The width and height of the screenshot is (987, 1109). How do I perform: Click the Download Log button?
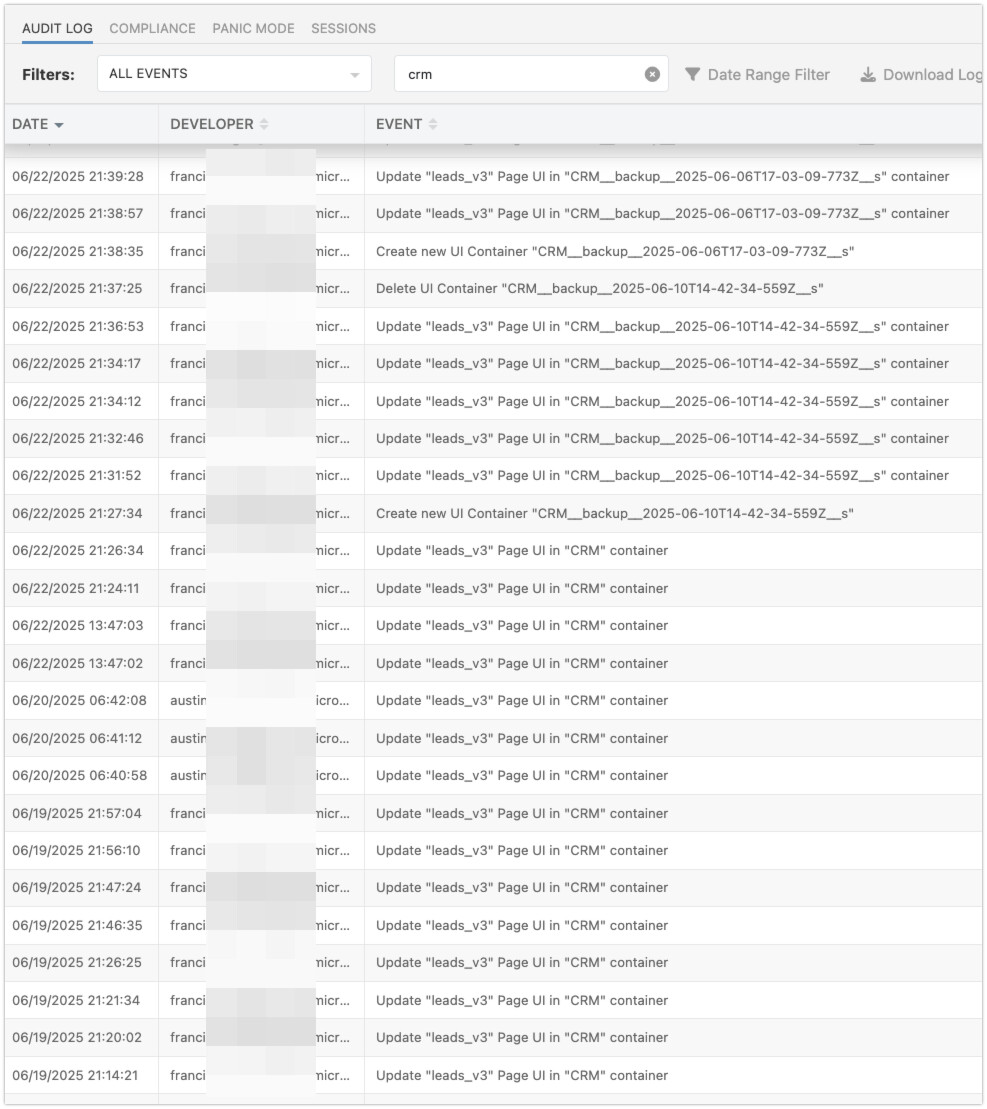921,74
